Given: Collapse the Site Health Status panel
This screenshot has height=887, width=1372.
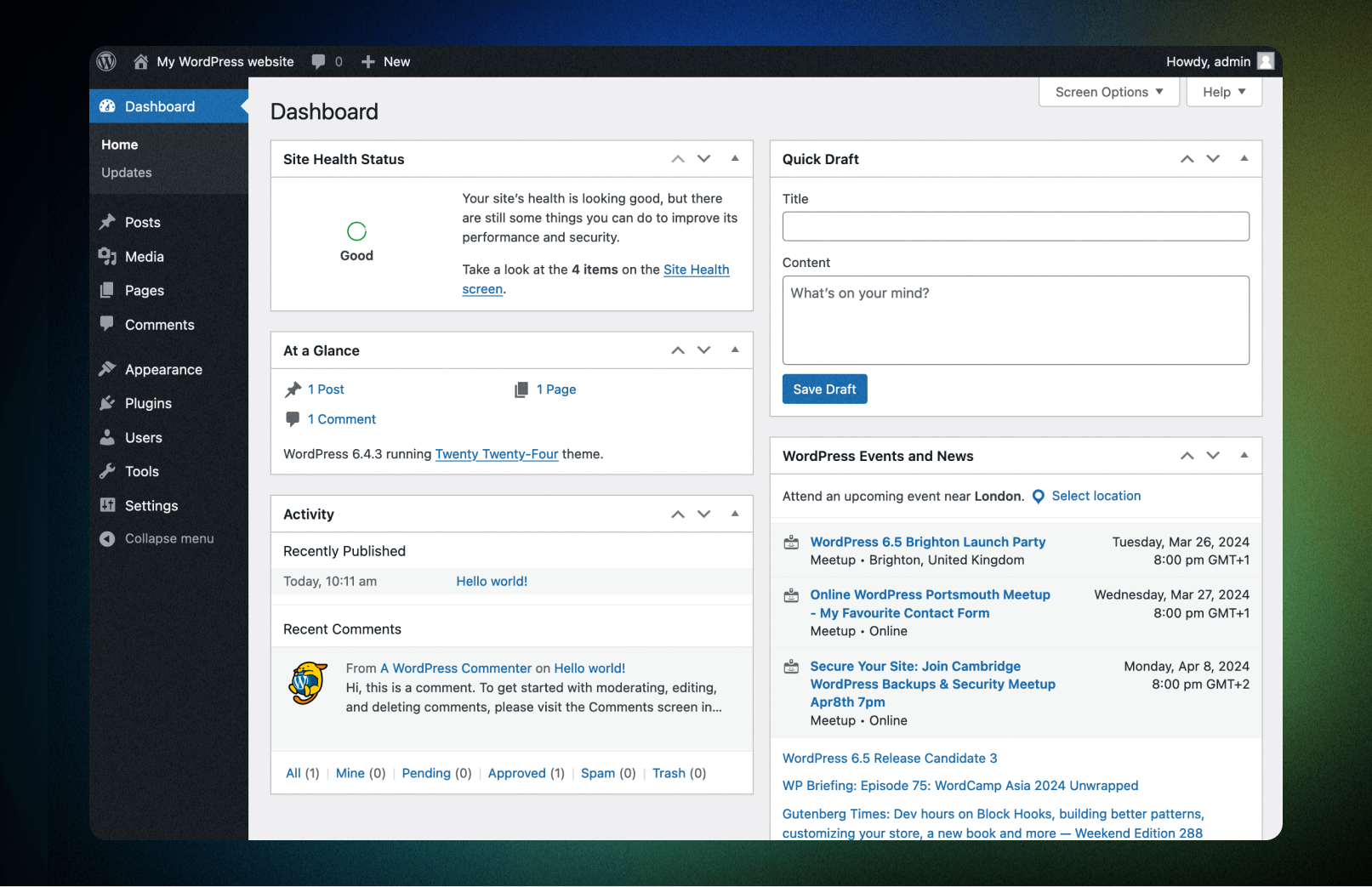Looking at the screenshot, I should click(735, 158).
